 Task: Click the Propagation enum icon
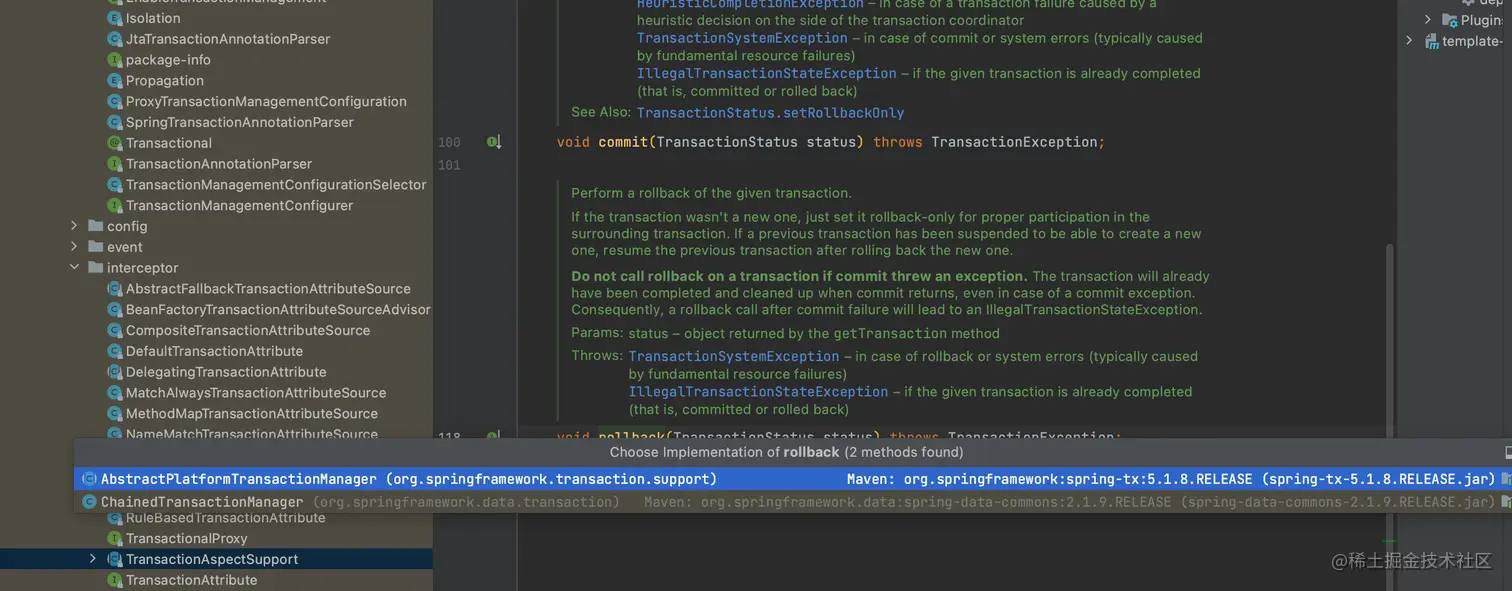click(115, 81)
